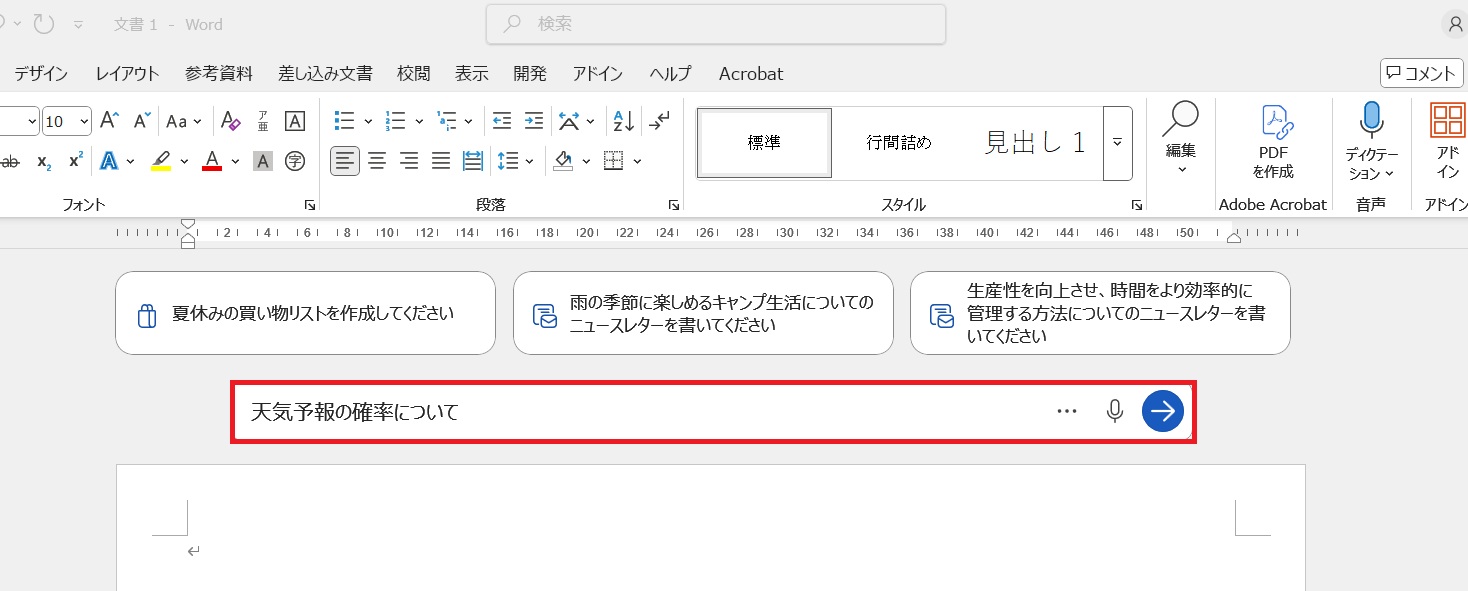The height and width of the screenshot is (591, 1468).
Task: Switch to the 校閲 ribbon tab
Action: click(x=413, y=74)
